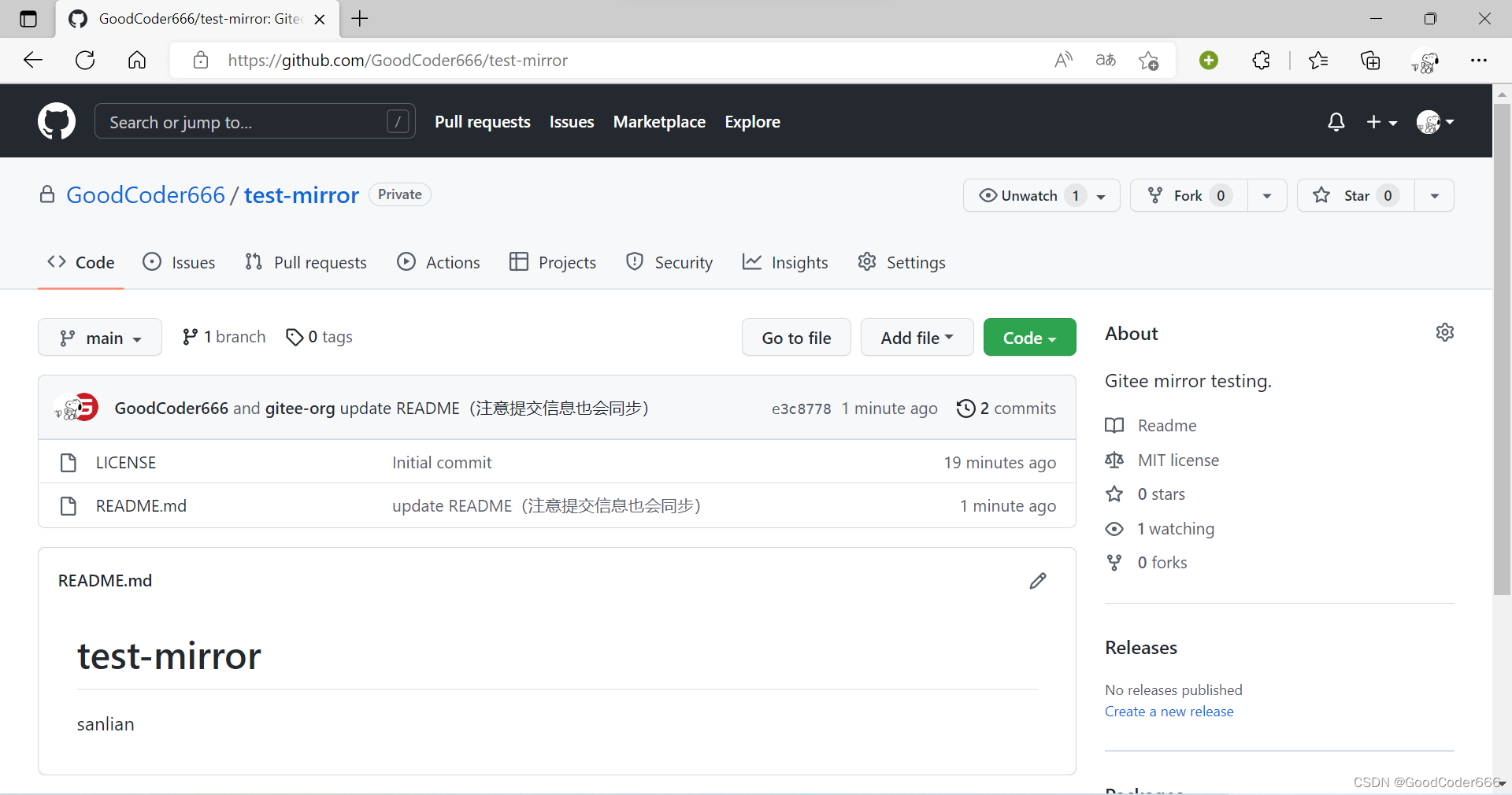View site information lock icon
This screenshot has height=795, width=1512.
tap(201, 61)
